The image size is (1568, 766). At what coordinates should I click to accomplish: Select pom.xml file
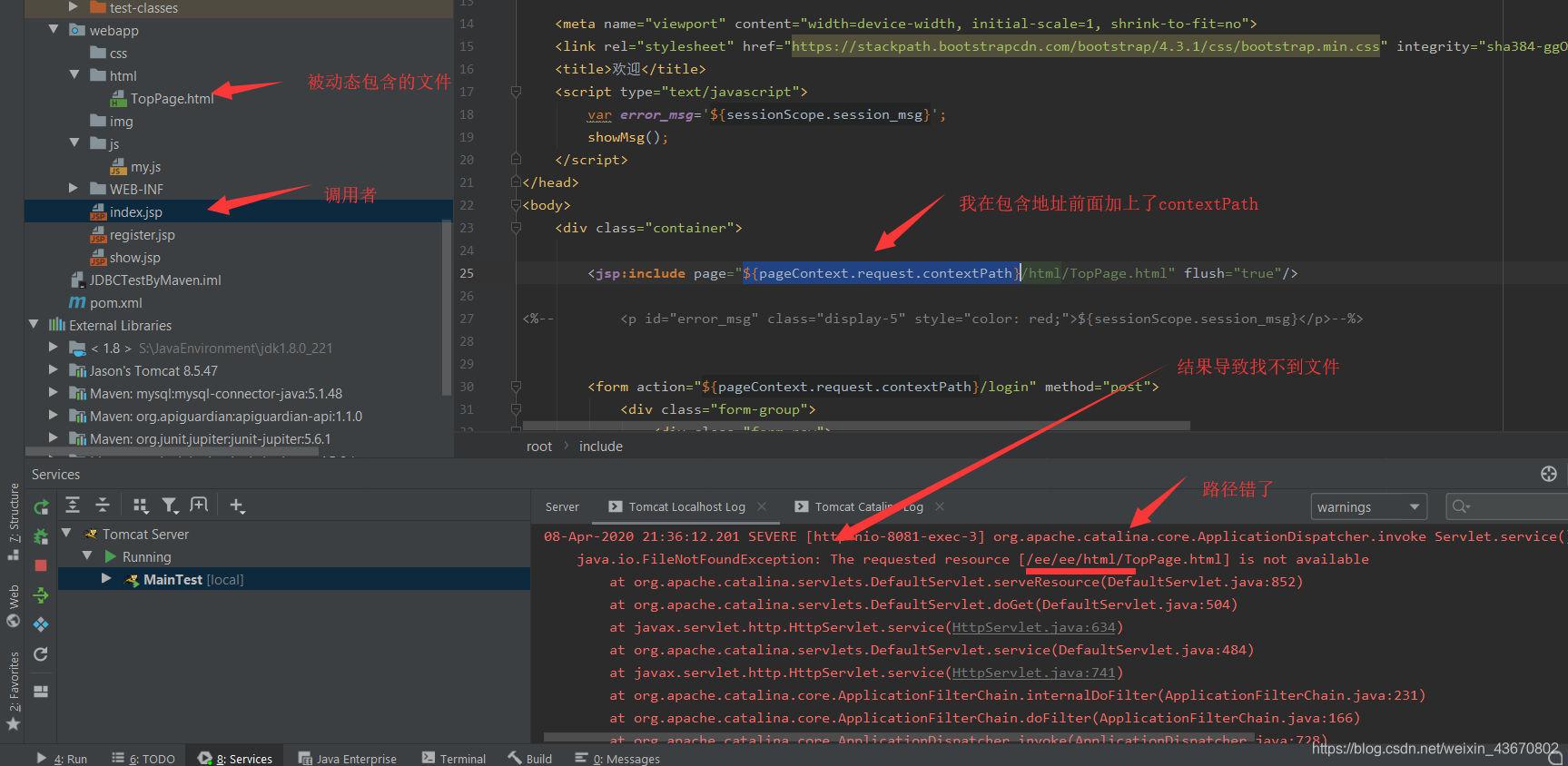point(115,303)
